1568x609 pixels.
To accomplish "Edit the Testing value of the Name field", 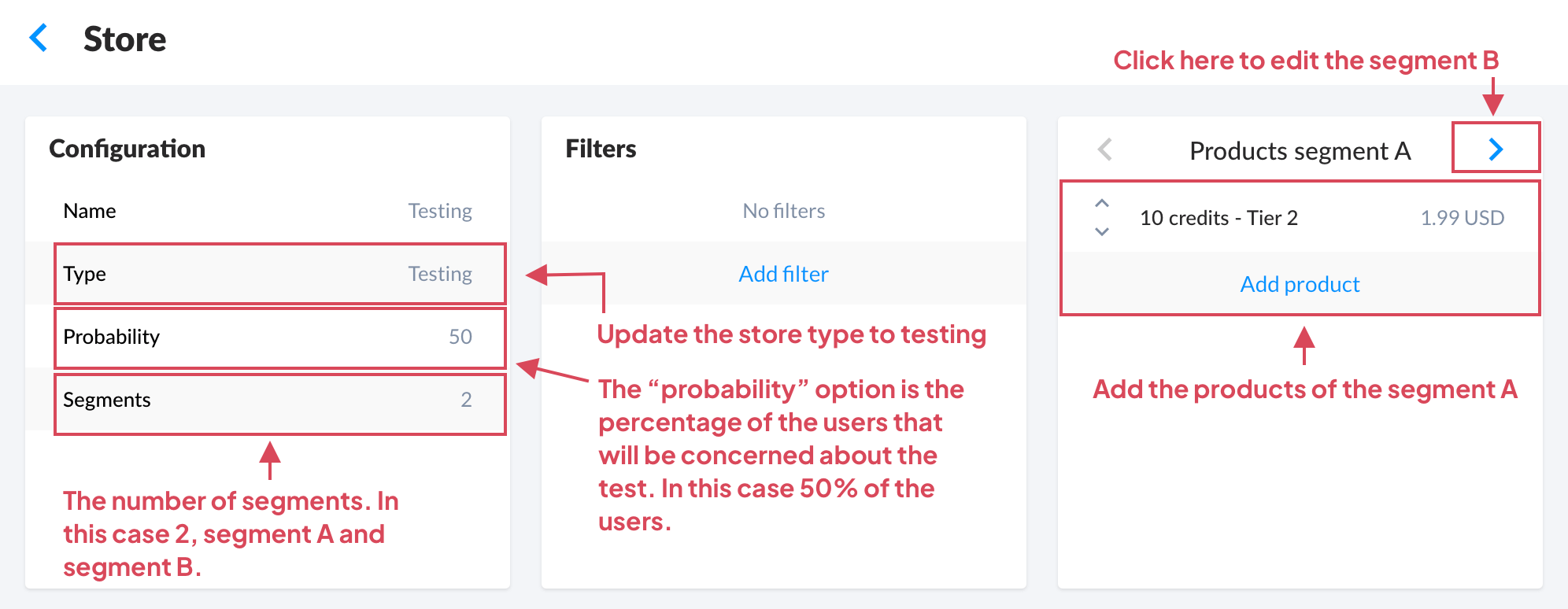I will 439,211.
